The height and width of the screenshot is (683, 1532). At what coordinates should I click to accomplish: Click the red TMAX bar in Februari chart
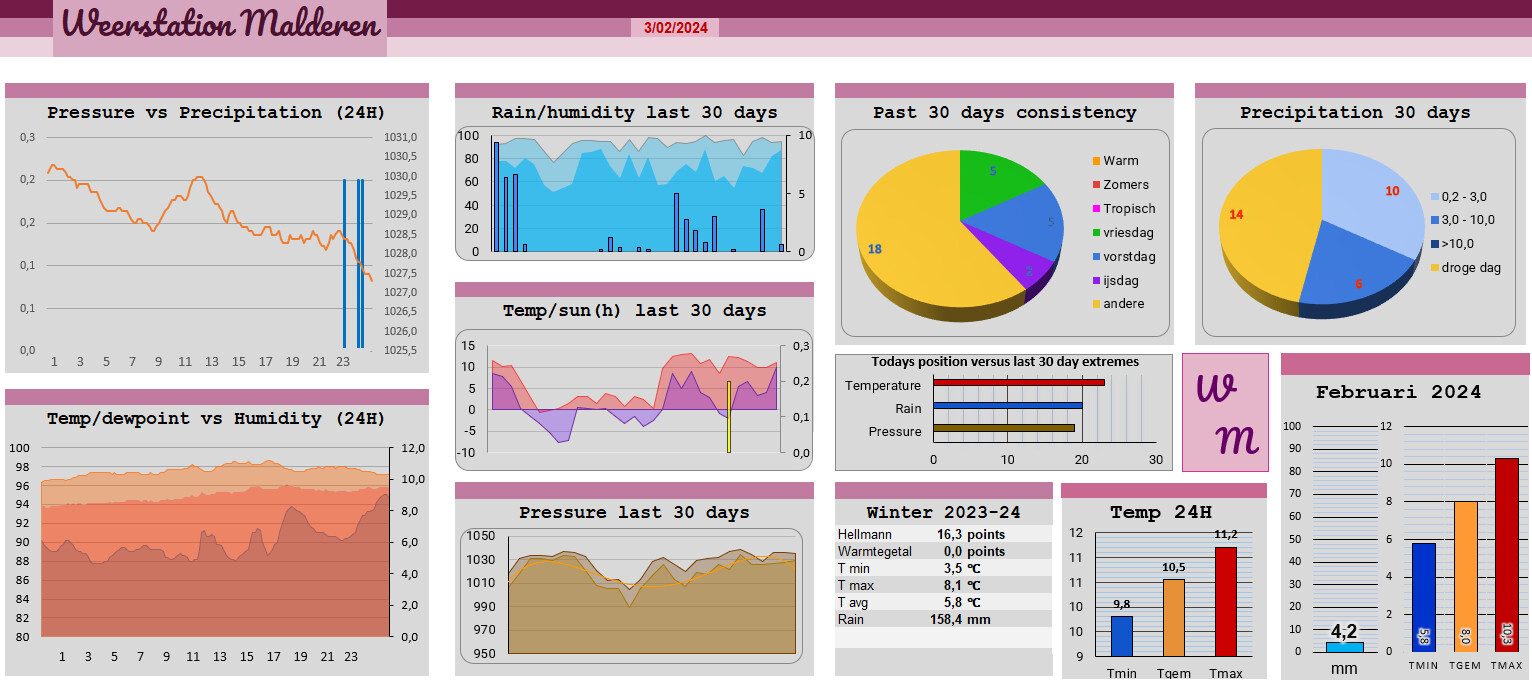click(1507, 554)
